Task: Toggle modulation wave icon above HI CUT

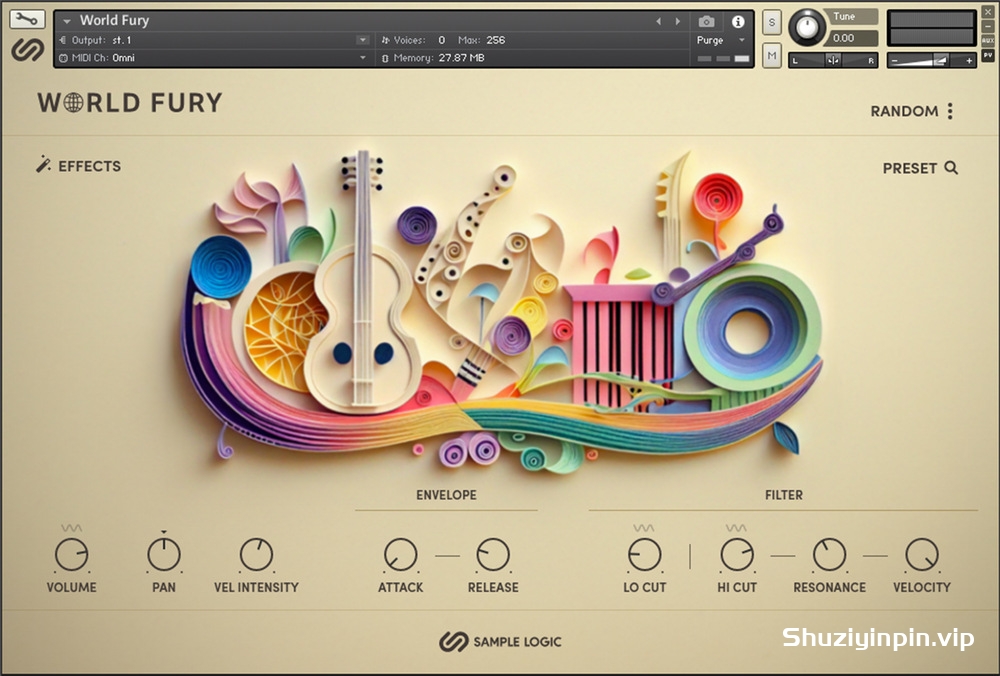Action: 736,528
